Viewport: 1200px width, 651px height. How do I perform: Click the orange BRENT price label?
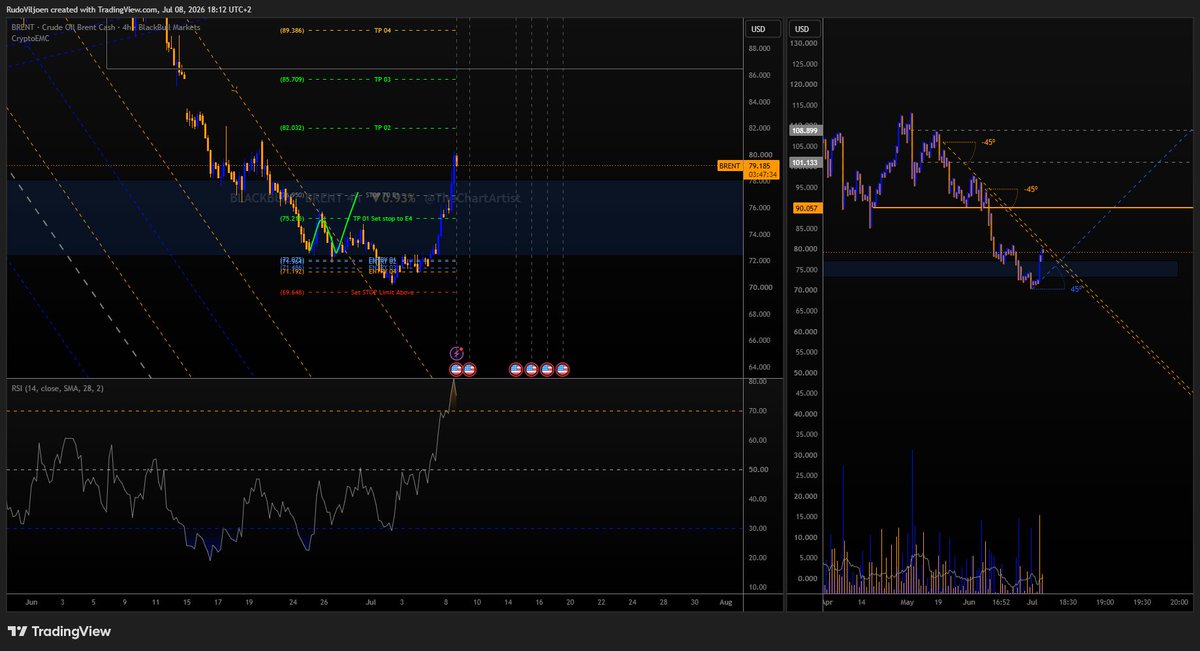[x=730, y=166]
